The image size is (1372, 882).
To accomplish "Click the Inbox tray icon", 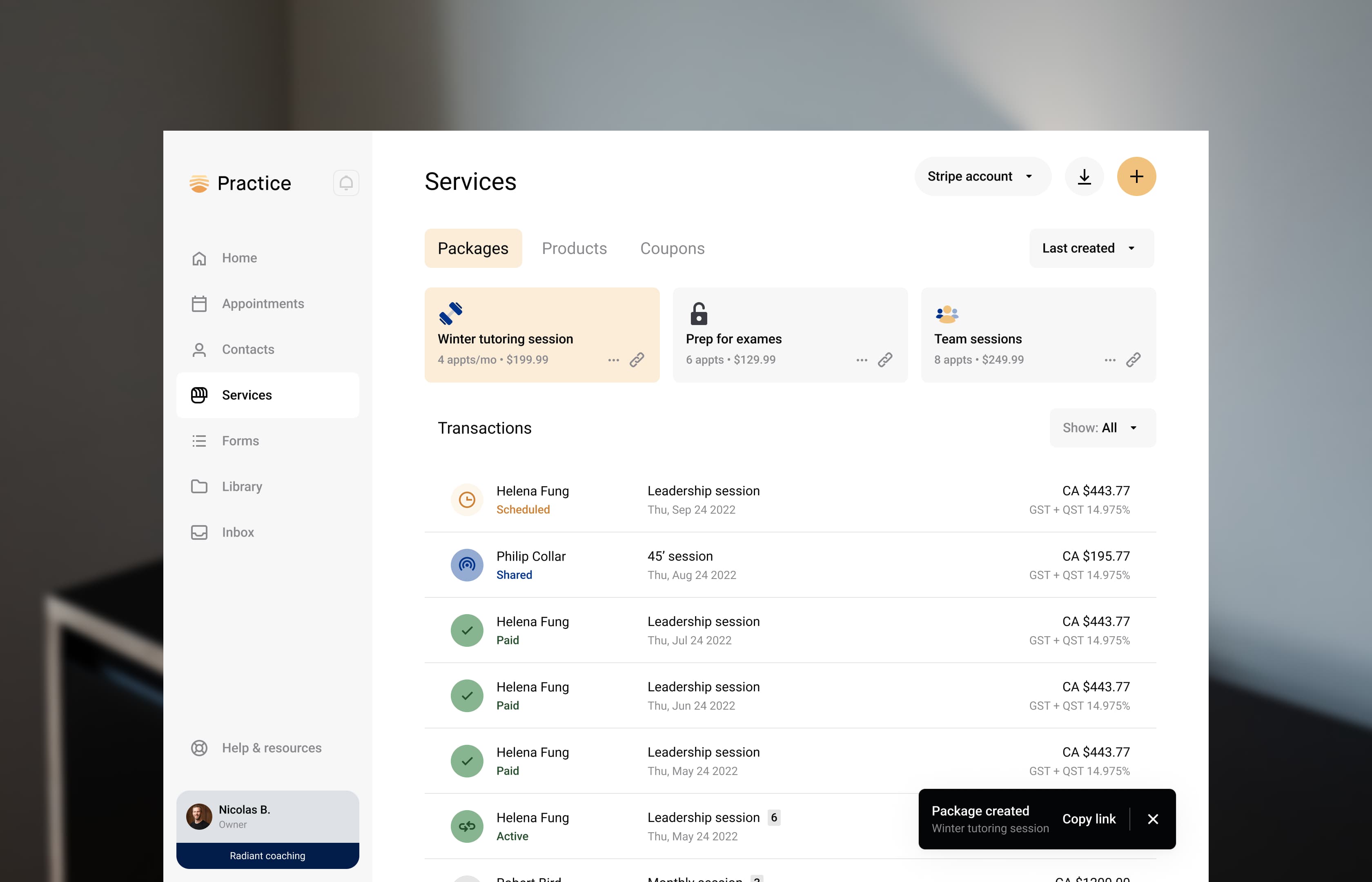I will (x=199, y=532).
